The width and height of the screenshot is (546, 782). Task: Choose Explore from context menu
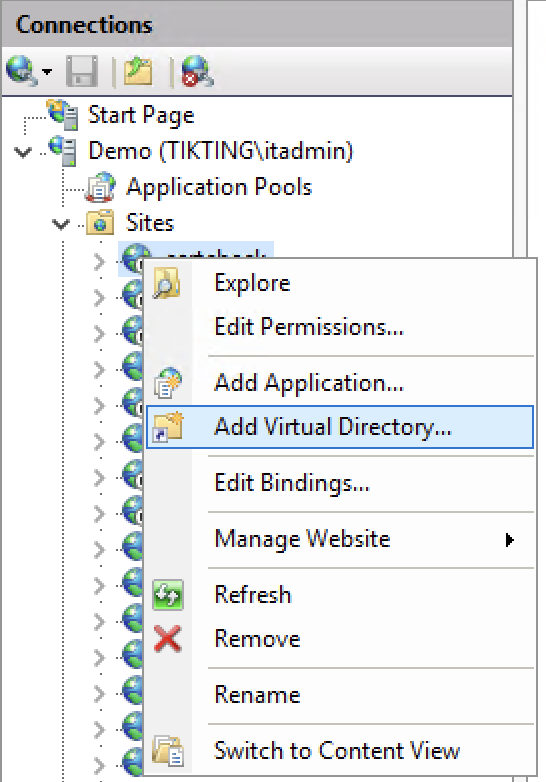point(340,283)
